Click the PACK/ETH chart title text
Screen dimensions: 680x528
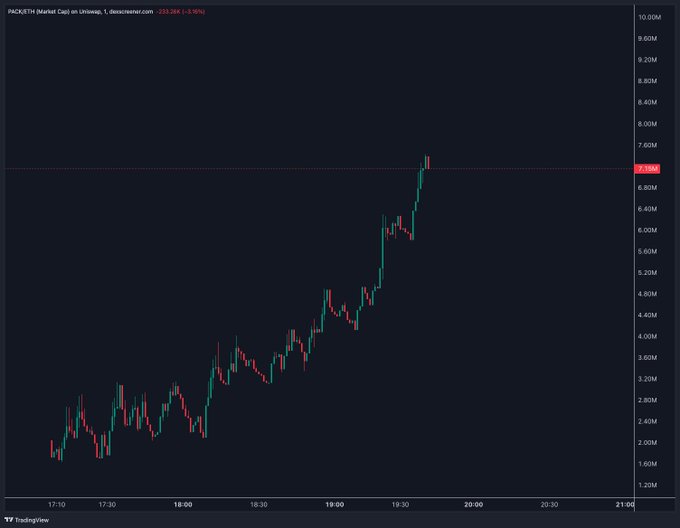point(80,12)
